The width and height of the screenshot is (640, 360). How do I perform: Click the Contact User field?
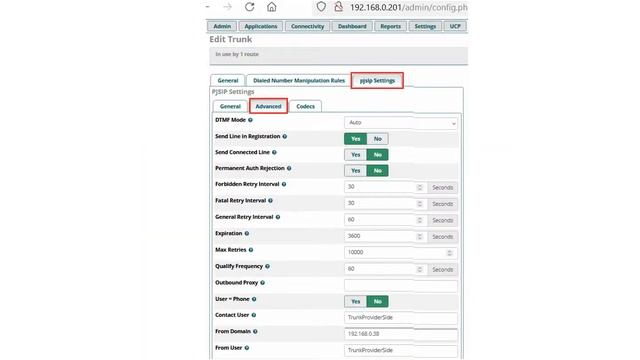[x=401, y=318]
